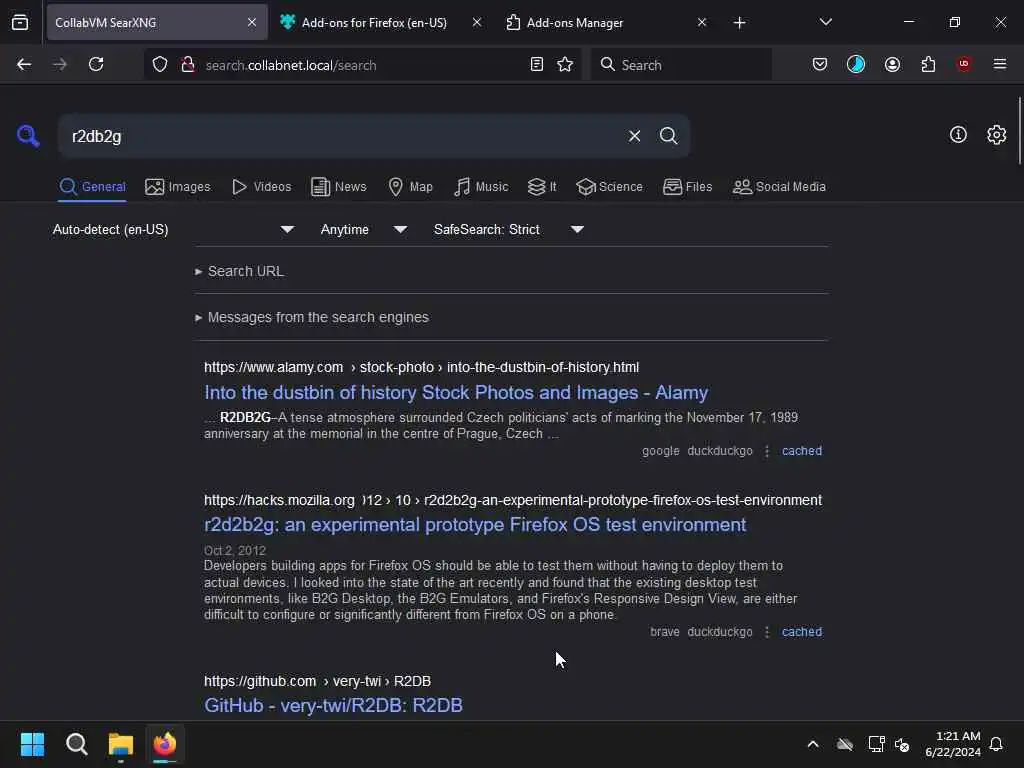The image size is (1024, 768).
Task: Open cached version of Mozilla Hacks result
Action: pos(802,632)
